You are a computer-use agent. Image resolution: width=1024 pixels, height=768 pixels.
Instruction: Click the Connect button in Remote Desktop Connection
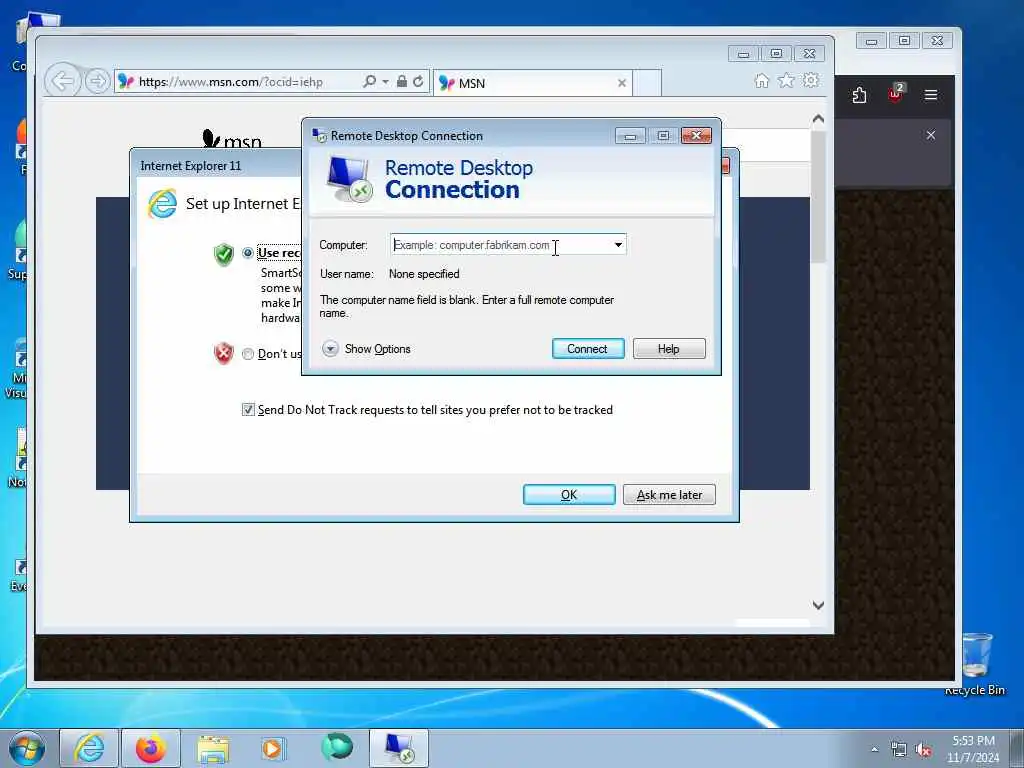588,349
